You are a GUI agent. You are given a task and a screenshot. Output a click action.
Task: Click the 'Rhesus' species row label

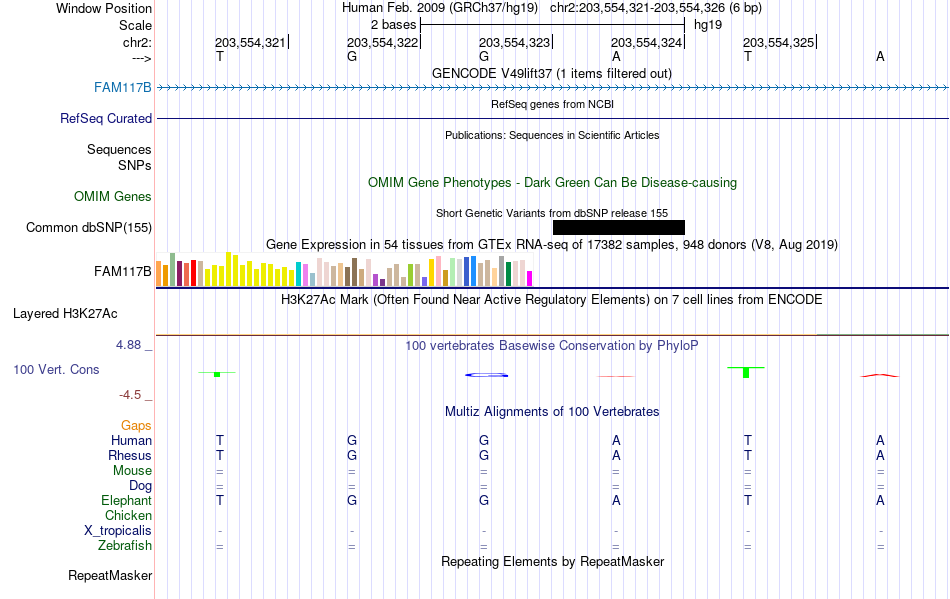tap(130, 455)
